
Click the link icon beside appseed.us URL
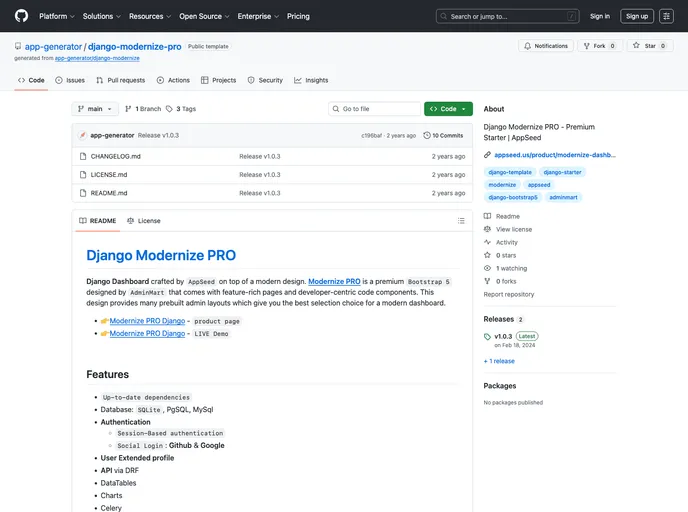pos(487,155)
